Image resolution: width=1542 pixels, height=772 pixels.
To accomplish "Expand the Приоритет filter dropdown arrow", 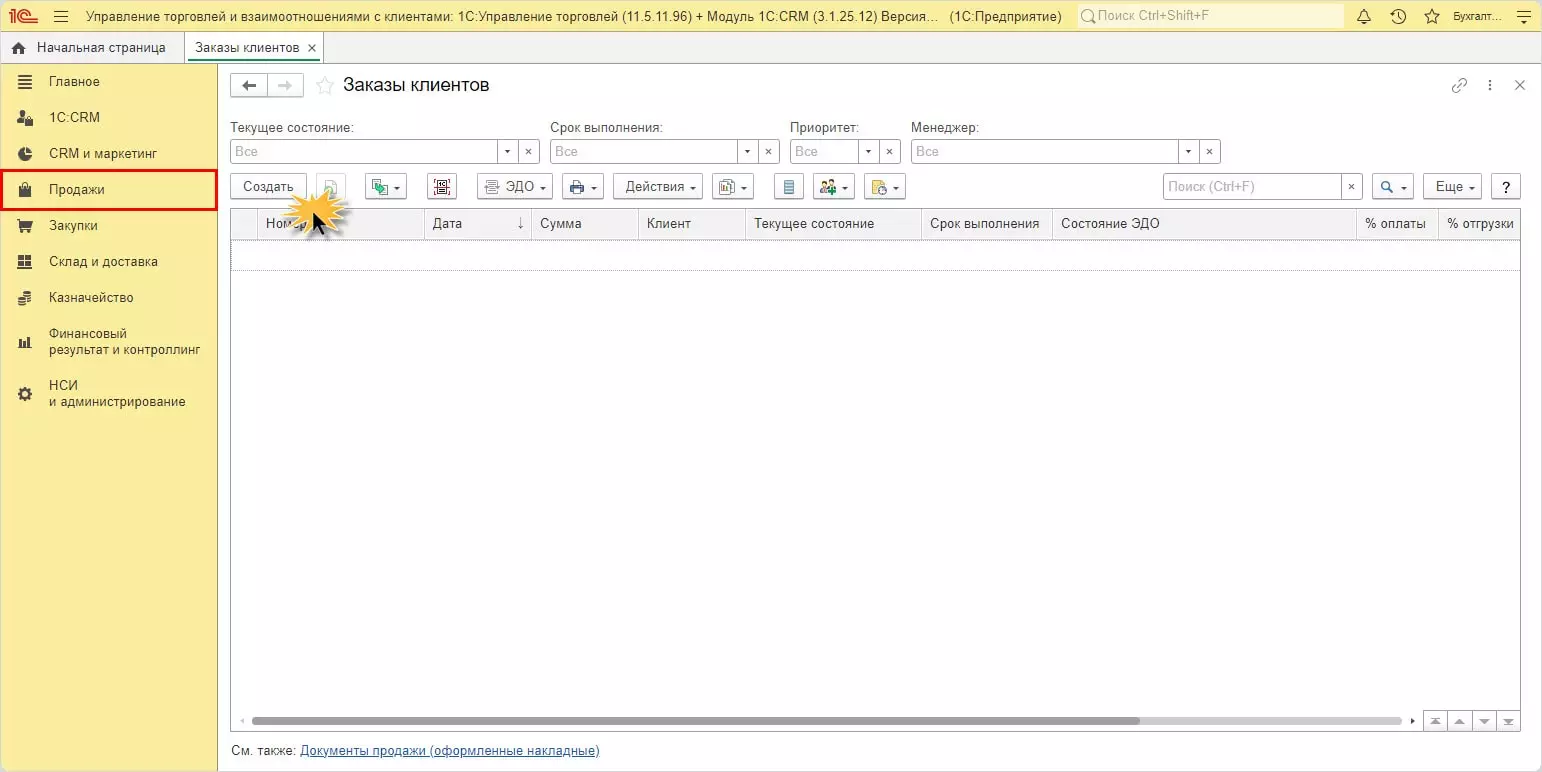I will (869, 152).
